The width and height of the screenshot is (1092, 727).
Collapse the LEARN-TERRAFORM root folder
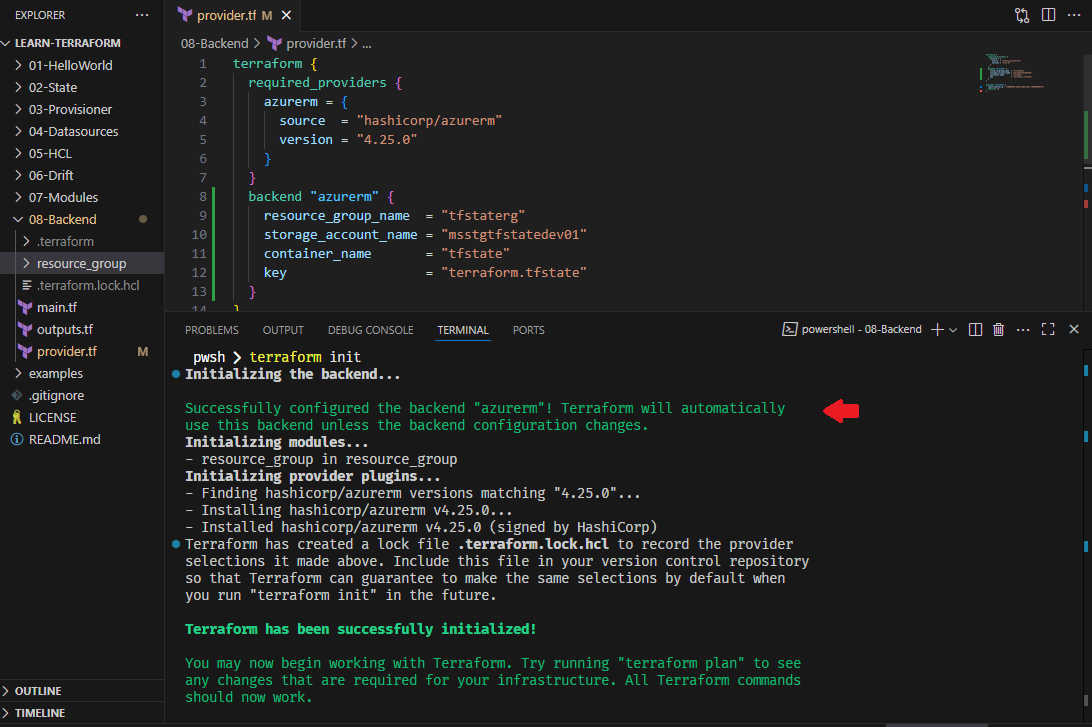pyautogui.click(x=6, y=43)
